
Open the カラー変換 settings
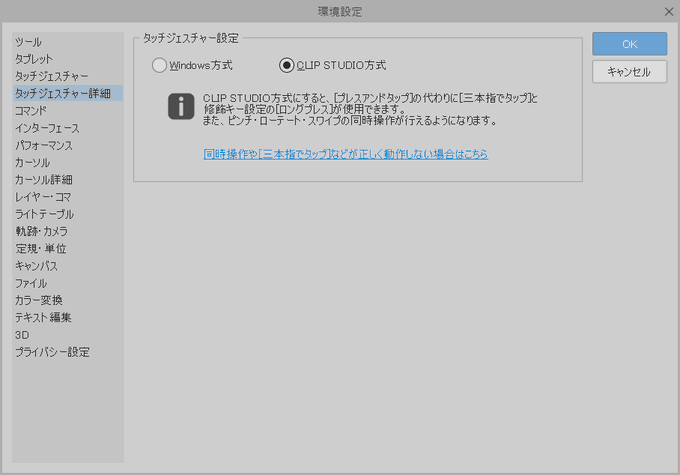pos(68,300)
